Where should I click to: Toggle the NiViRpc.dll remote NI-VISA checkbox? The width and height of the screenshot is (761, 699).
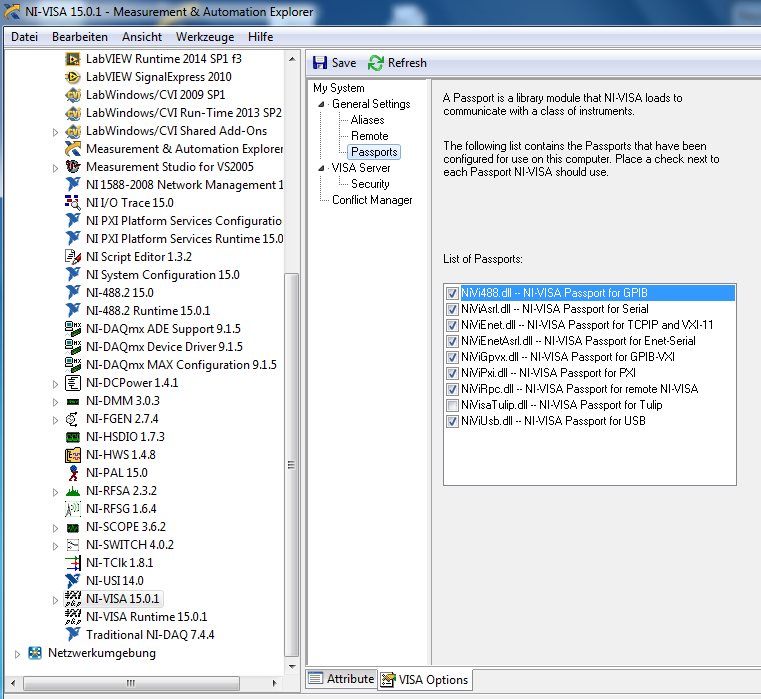[452, 389]
